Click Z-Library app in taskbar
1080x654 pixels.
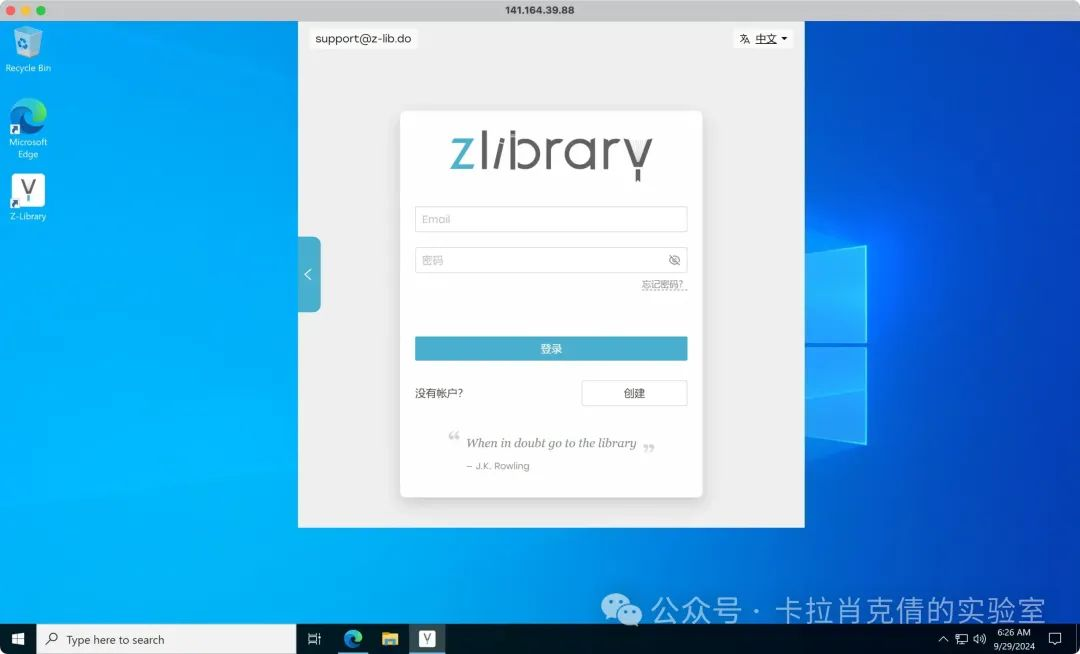tap(427, 639)
